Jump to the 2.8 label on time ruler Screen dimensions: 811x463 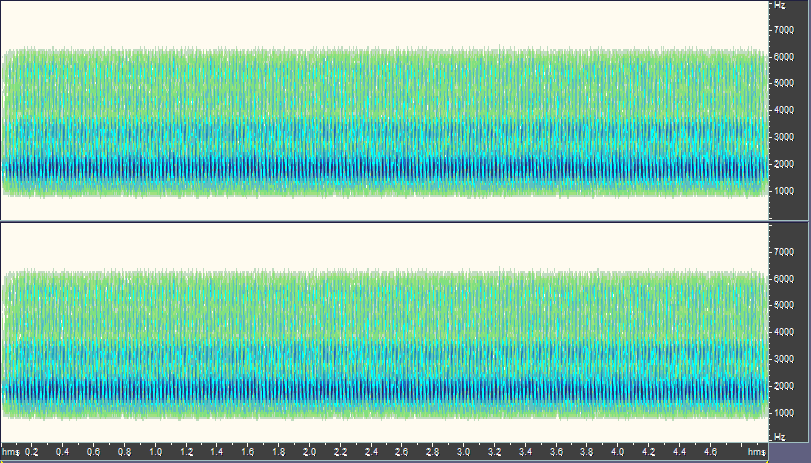click(433, 452)
